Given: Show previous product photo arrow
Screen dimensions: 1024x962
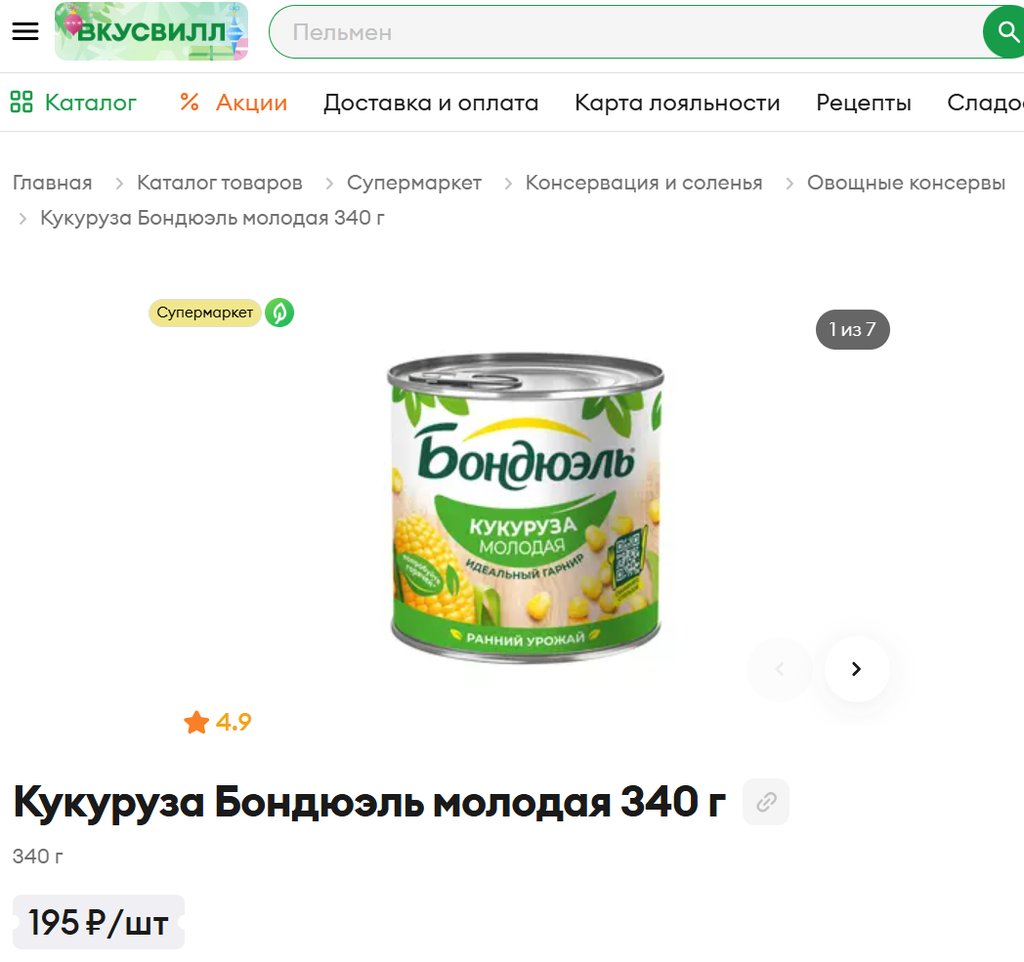Looking at the screenshot, I should point(779,669).
